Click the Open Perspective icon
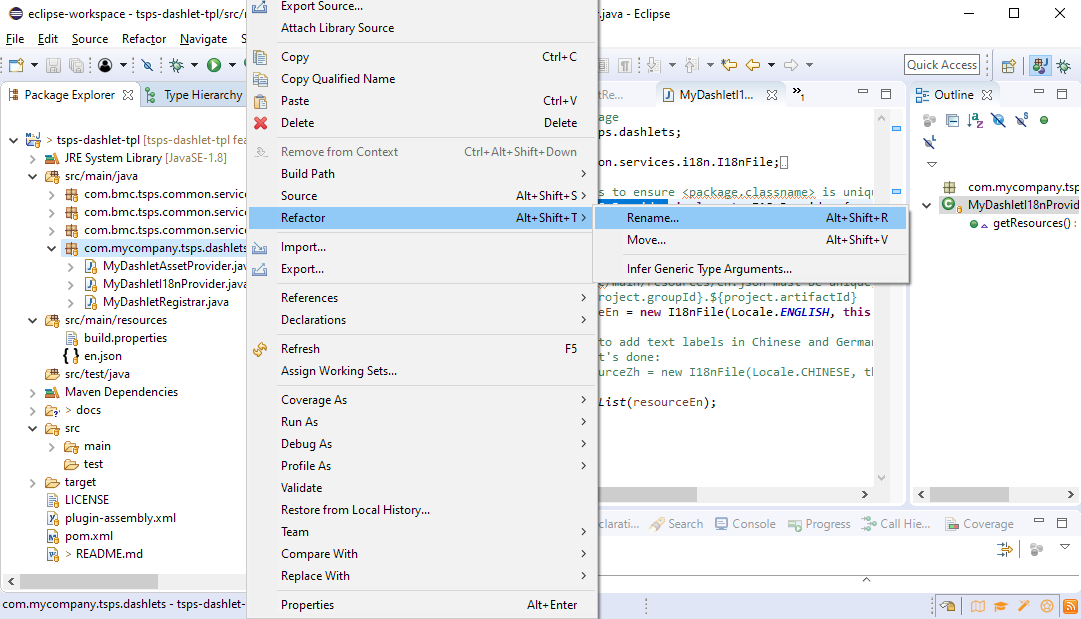 pos(1009,65)
